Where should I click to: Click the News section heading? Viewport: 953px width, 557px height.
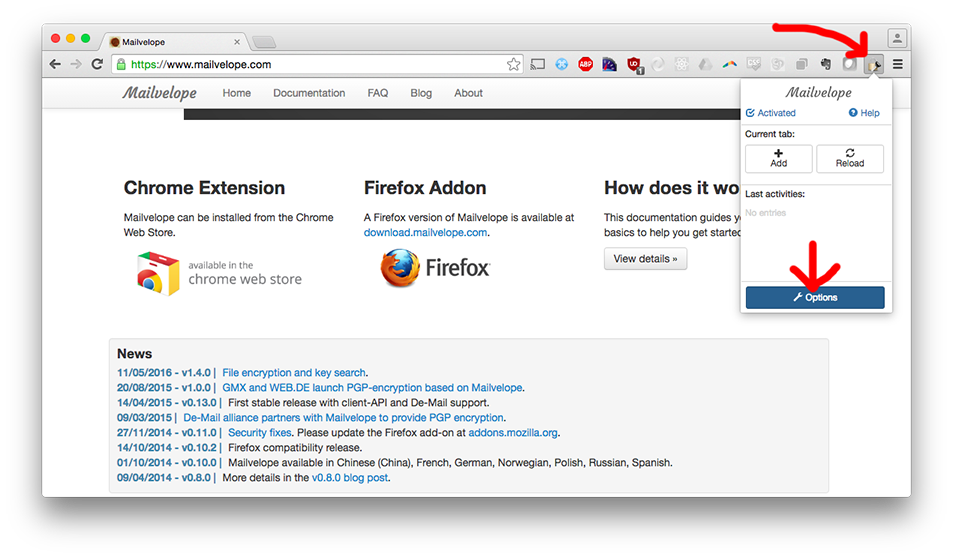click(134, 354)
